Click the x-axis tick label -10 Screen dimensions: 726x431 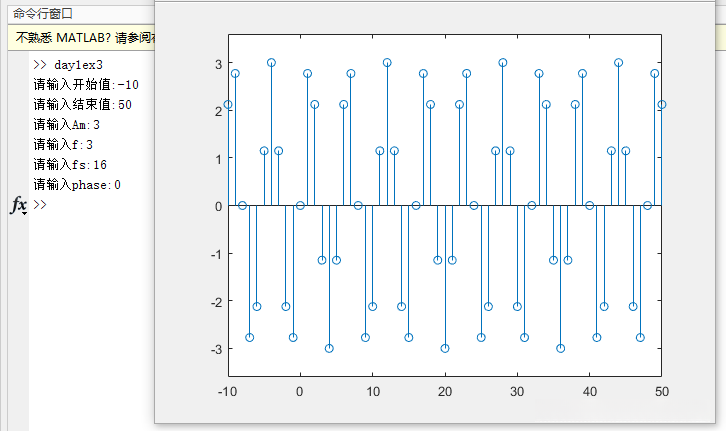tap(227, 392)
